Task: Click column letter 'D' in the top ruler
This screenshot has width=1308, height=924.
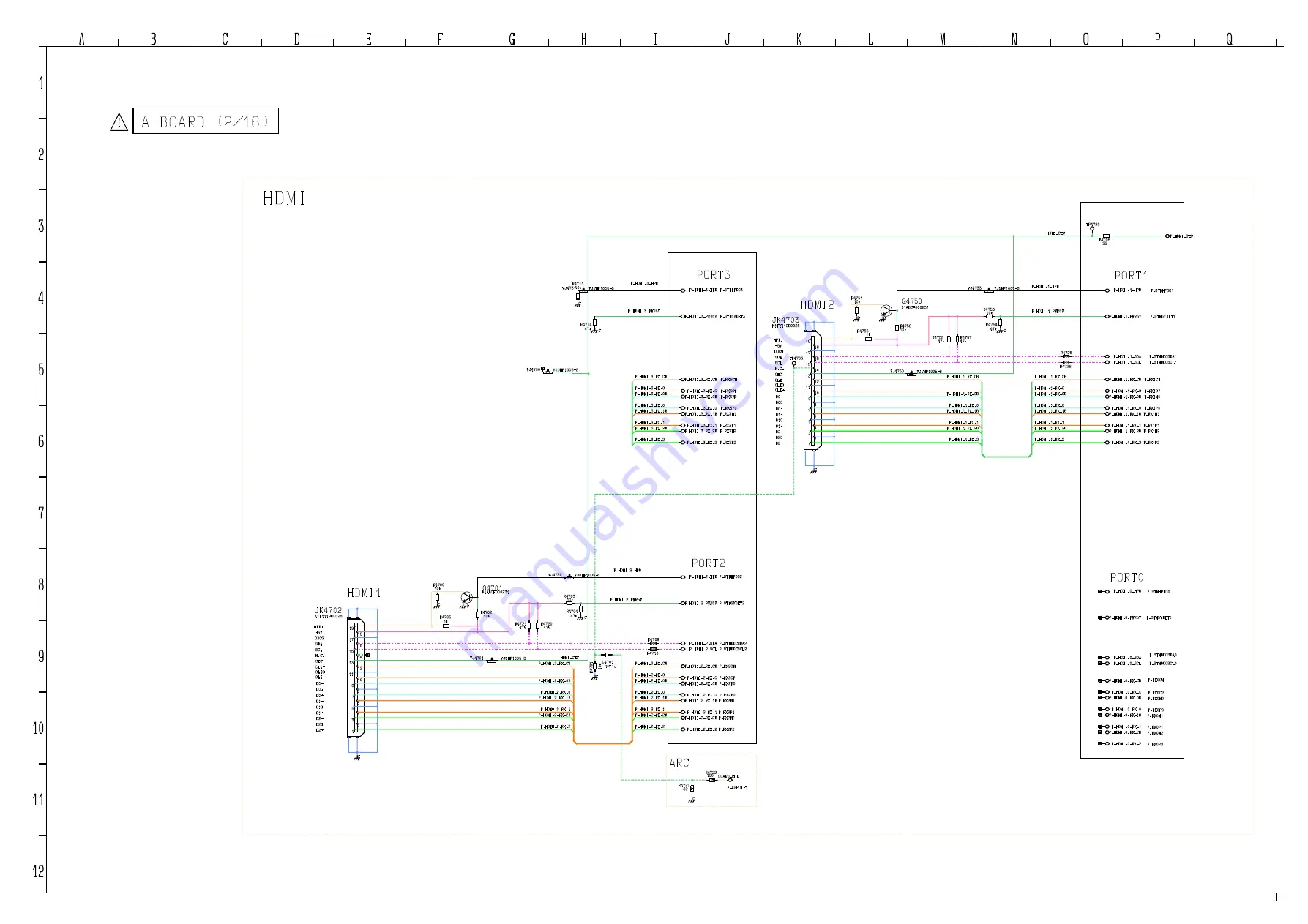Action: 297,39
